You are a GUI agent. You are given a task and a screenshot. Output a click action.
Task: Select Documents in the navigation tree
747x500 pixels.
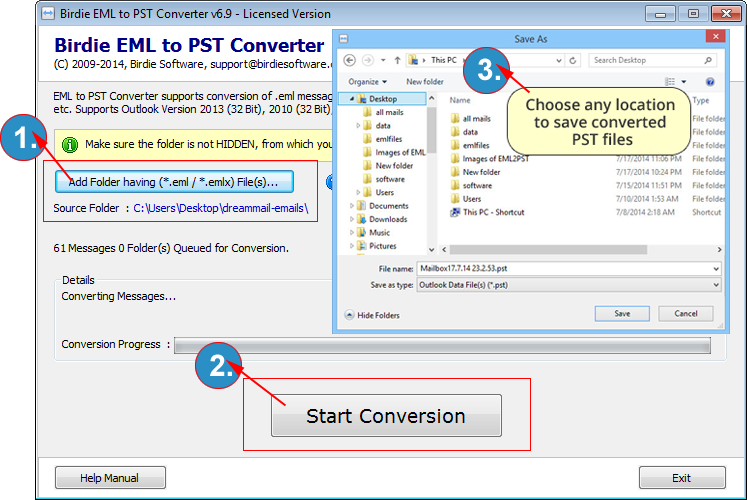(x=389, y=206)
